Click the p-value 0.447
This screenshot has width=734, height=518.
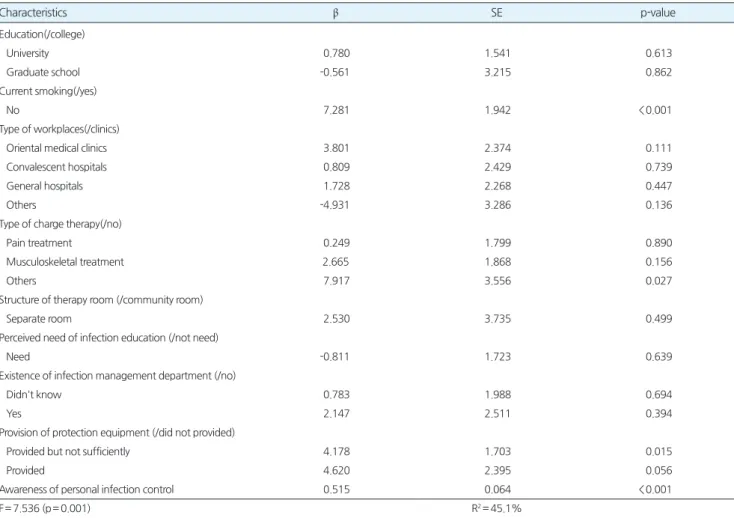tap(659, 186)
